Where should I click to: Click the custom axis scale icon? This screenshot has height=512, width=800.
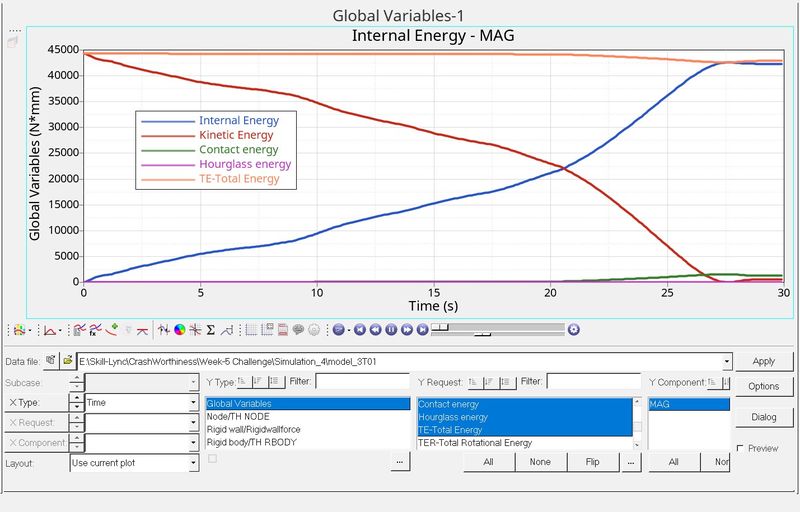click(227, 330)
